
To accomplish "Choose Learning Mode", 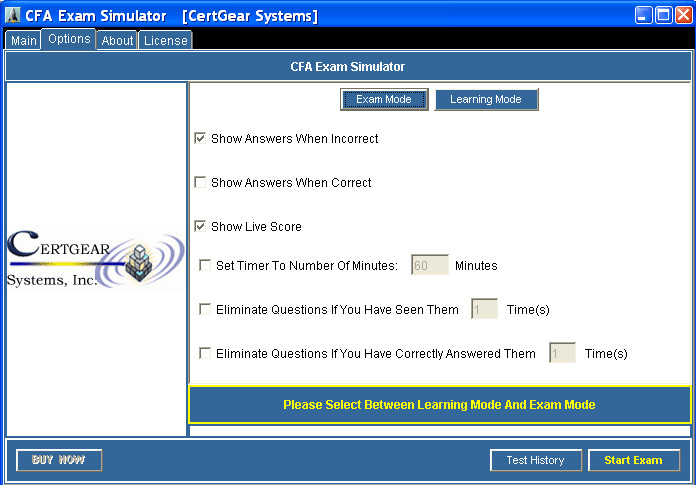I will point(486,99).
